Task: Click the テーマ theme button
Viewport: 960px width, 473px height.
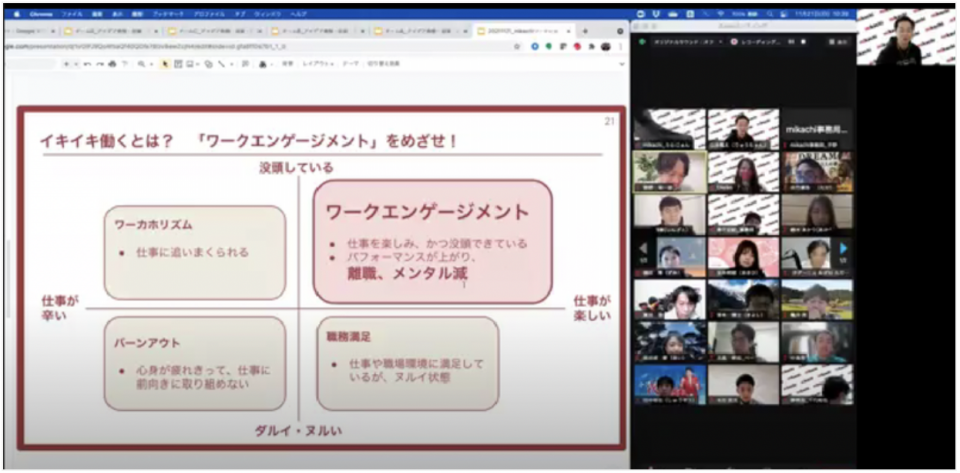Action: [x=350, y=64]
